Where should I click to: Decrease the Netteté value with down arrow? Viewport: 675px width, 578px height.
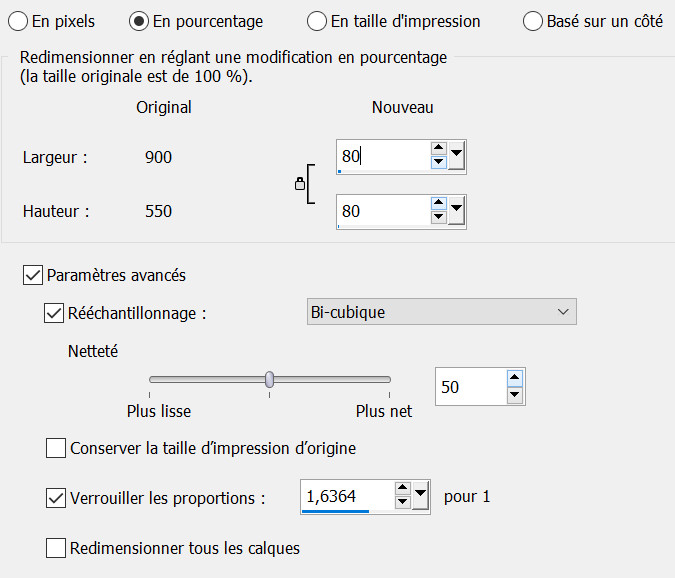pyautogui.click(x=515, y=394)
